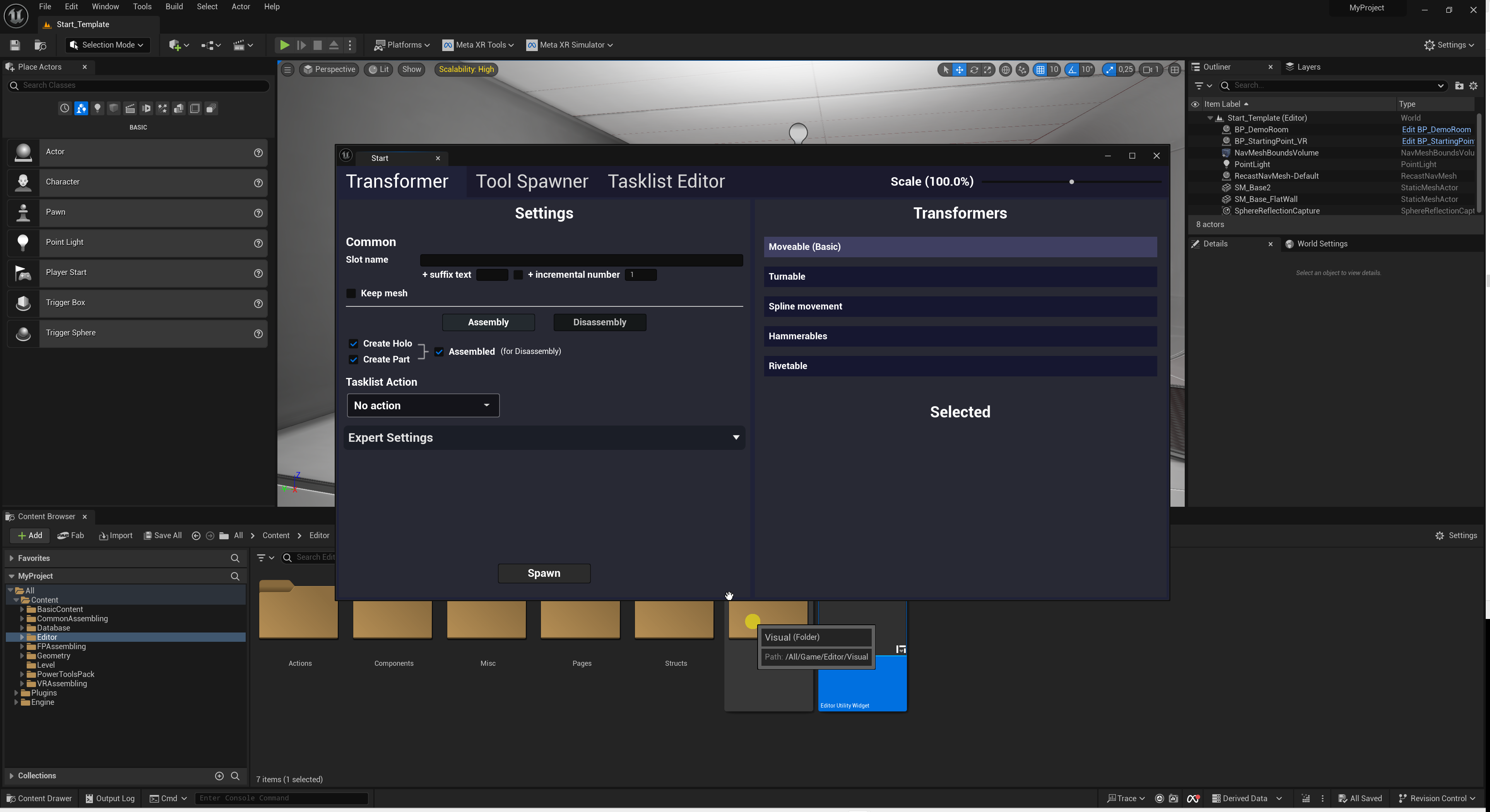Uncheck the Create Holo checkbox
This screenshot has width=1490, height=812.
(353, 344)
